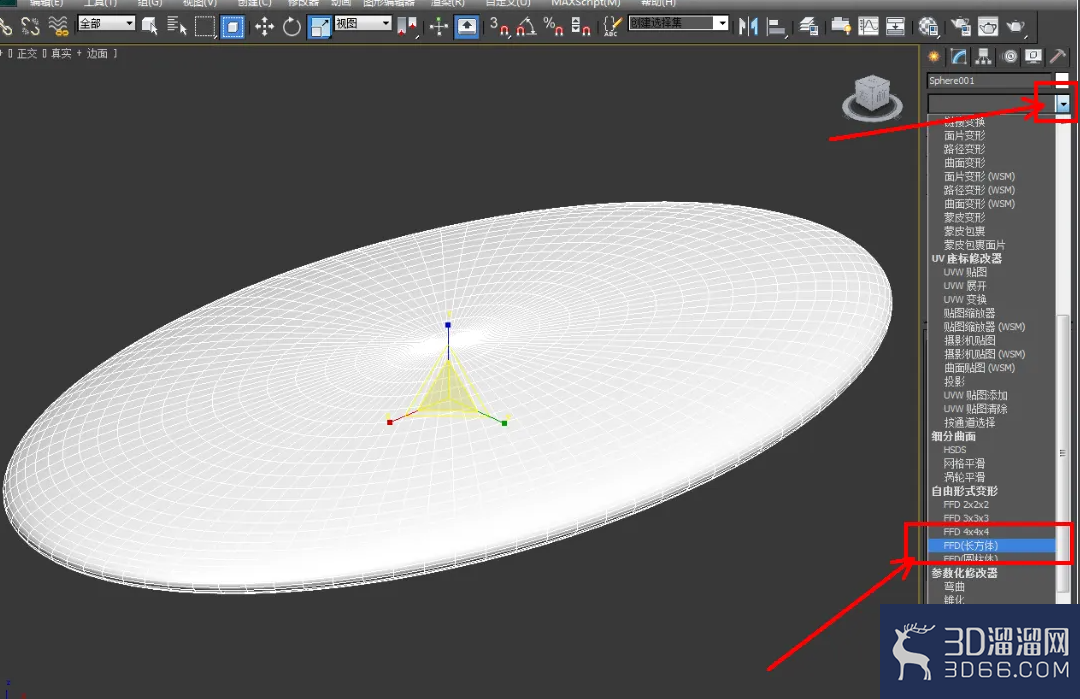Viewport: 1080px width, 699px height.
Task: Switch to the Display panel tab
Action: [1032, 56]
